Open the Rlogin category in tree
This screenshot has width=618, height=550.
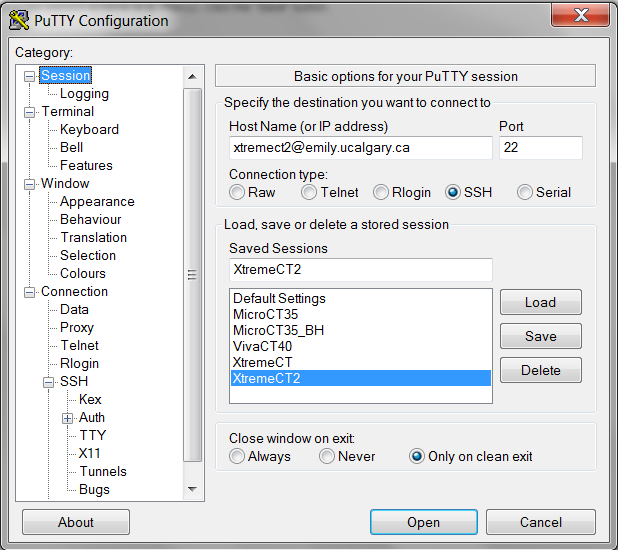coord(79,364)
